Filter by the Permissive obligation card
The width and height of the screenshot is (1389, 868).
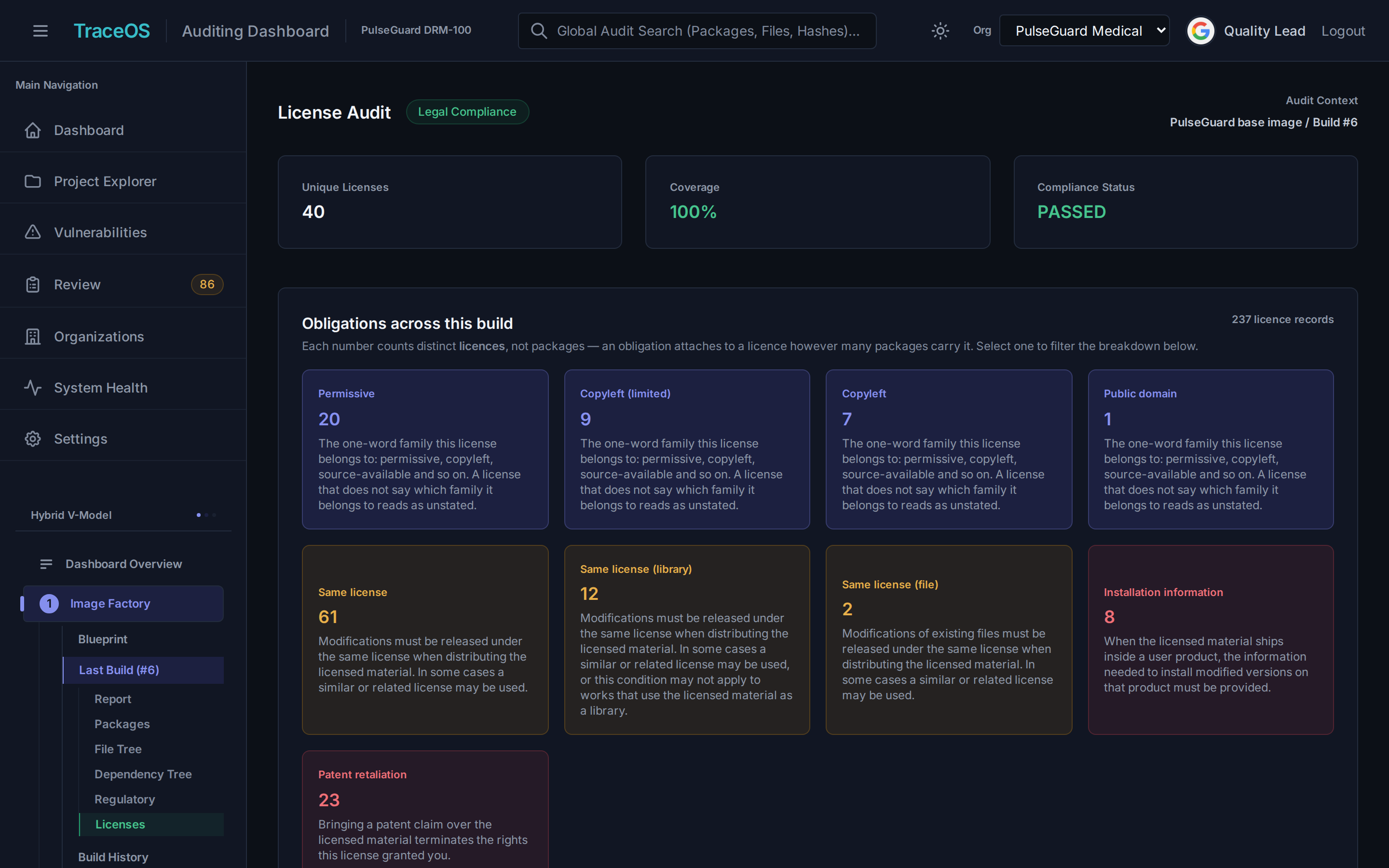click(x=425, y=449)
